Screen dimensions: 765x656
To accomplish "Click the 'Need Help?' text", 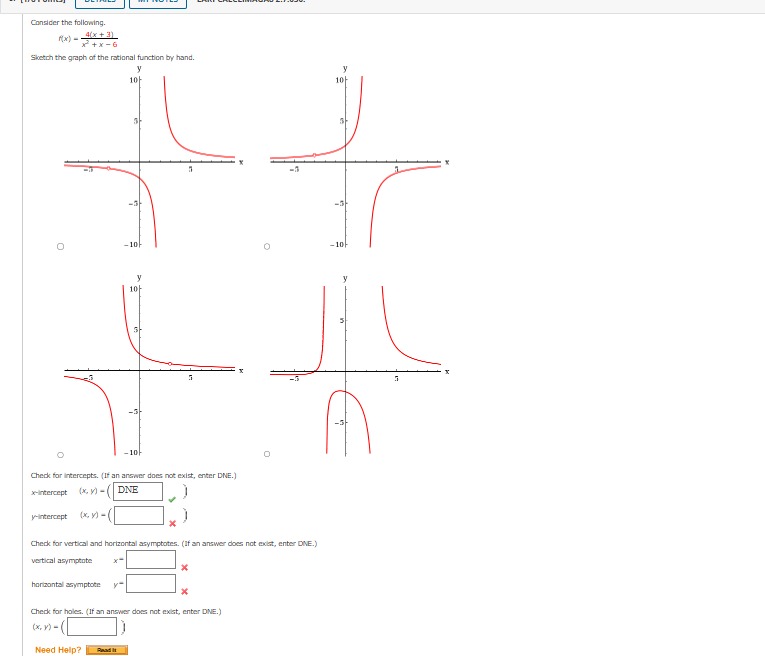I will pyautogui.click(x=58, y=650).
